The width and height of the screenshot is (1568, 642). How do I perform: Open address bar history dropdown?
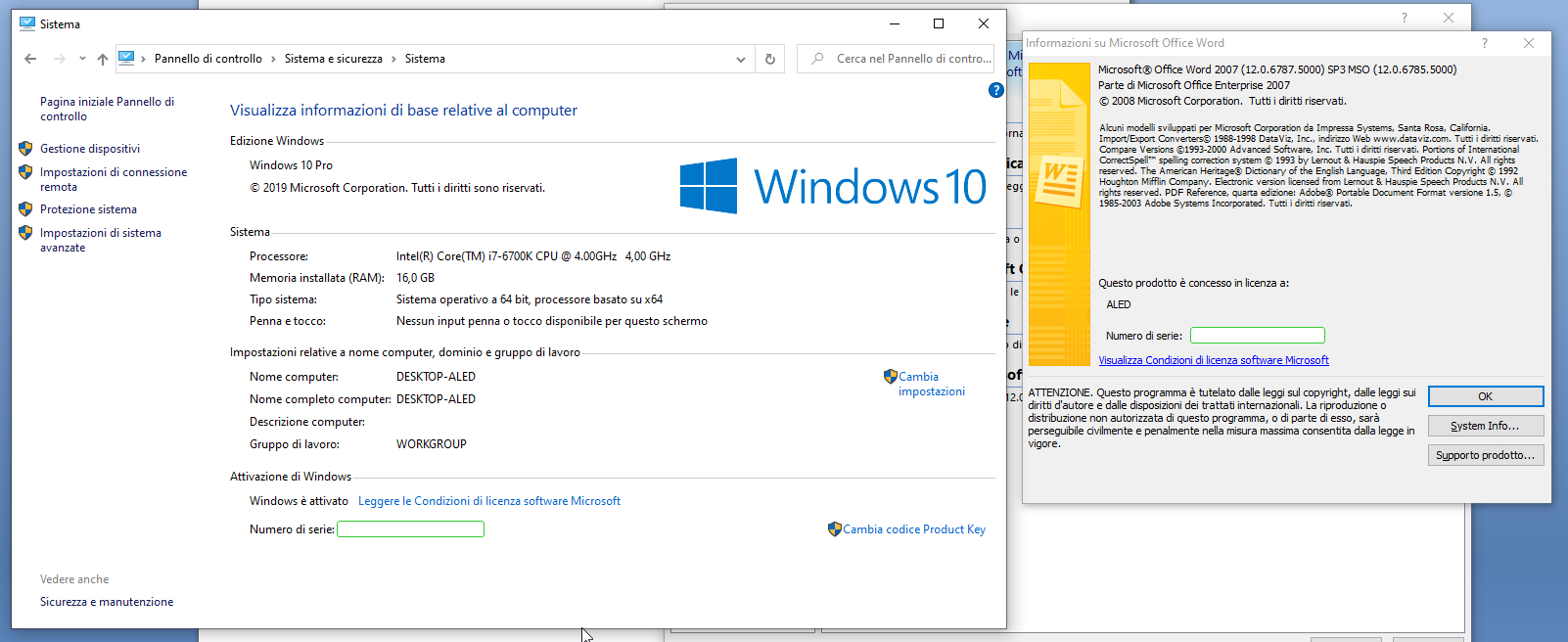[741, 59]
